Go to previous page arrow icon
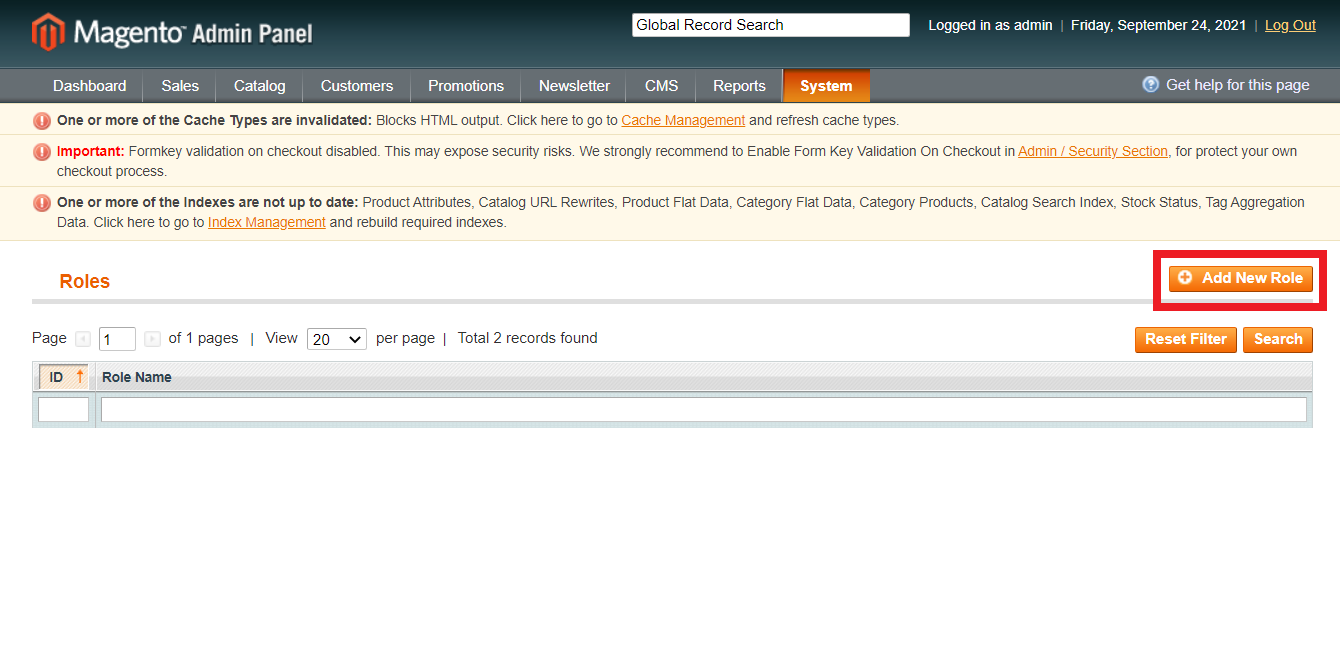The width and height of the screenshot is (1340, 654). 83,339
